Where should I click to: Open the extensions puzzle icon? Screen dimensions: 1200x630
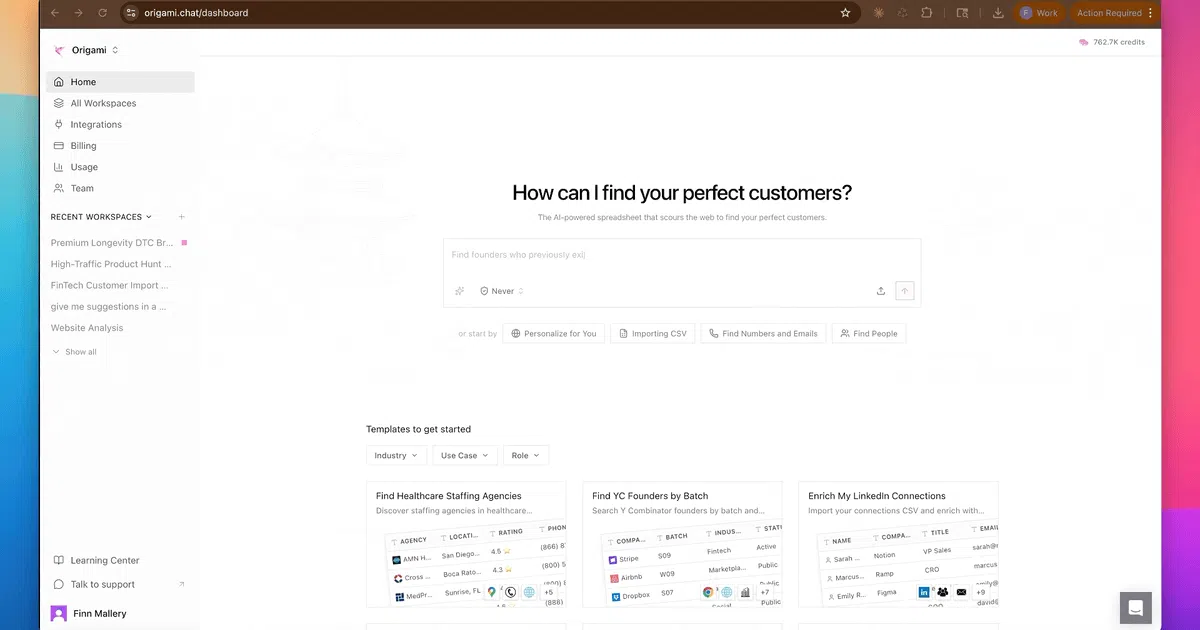pyautogui.click(x=926, y=13)
